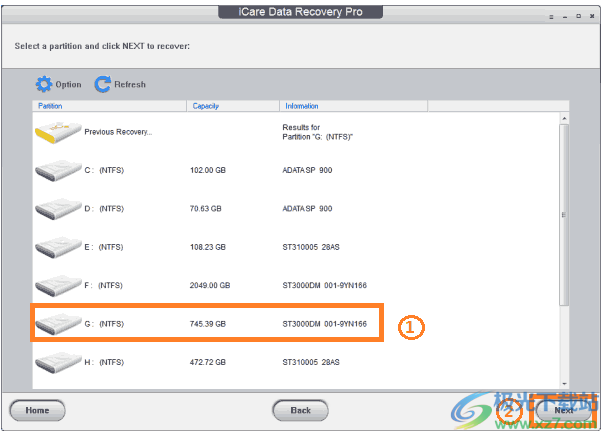Click the Refresh arrow icon
The width and height of the screenshot is (610, 440).
(103, 84)
